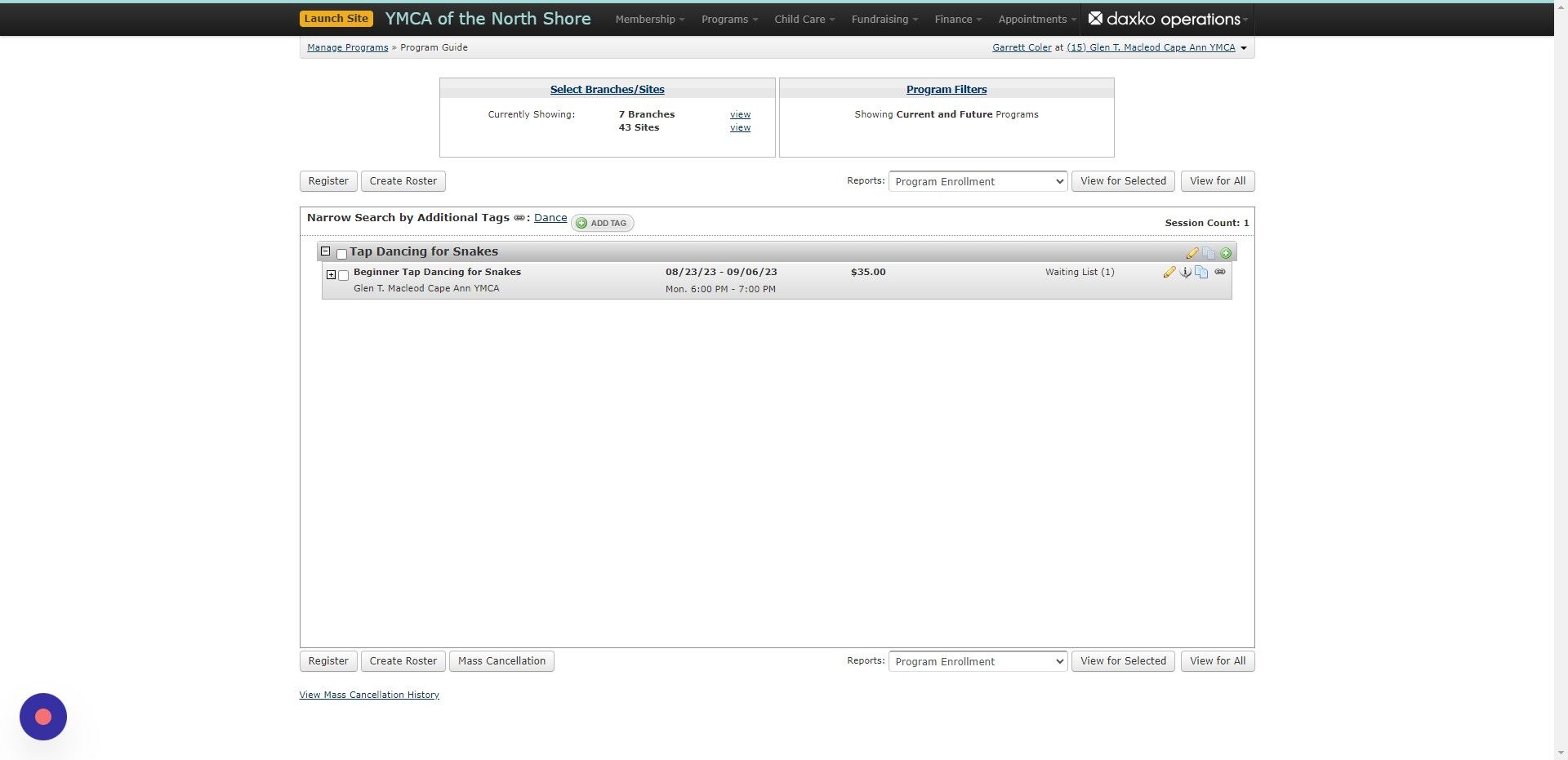Screen dimensions: 1568x760
Task: Expand the Beginner Tap Dancing session details
Action: (x=332, y=275)
